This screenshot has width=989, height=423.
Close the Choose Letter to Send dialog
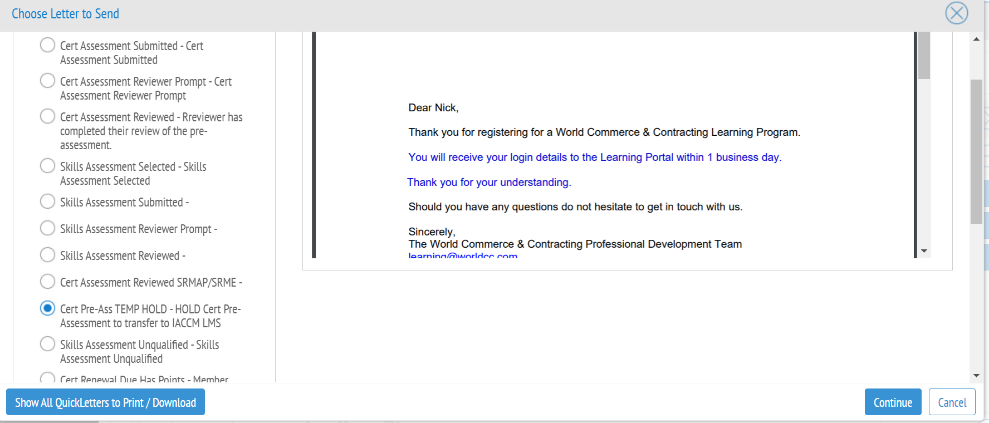tap(957, 13)
